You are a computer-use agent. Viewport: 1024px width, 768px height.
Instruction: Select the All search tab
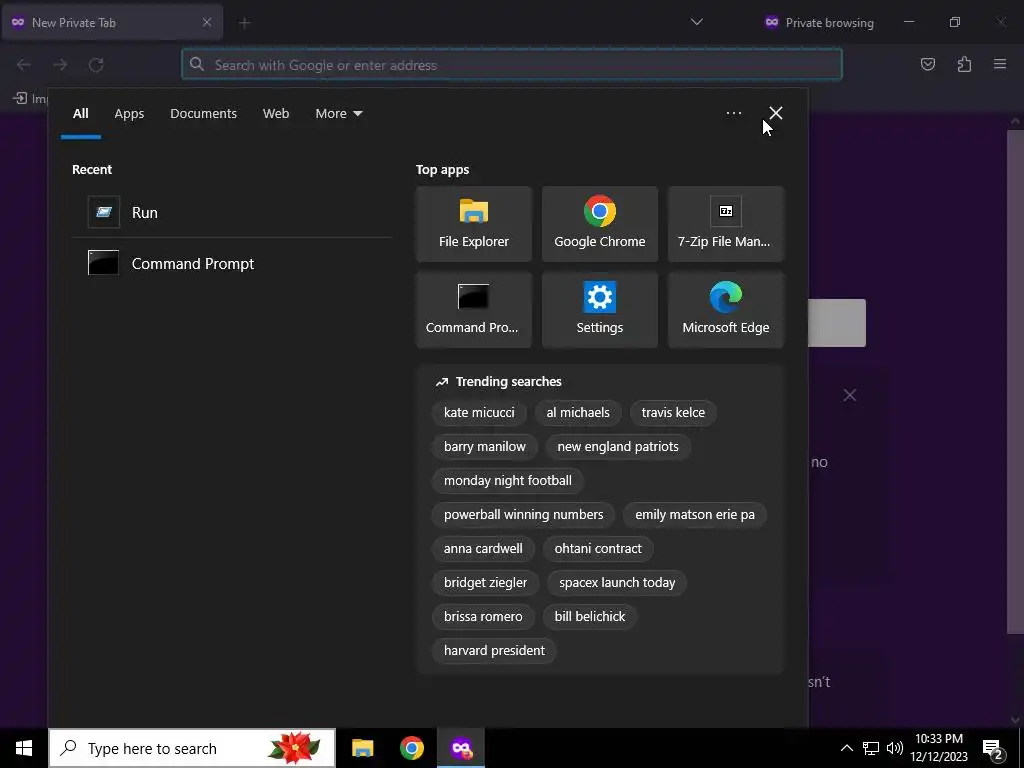click(80, 114)
